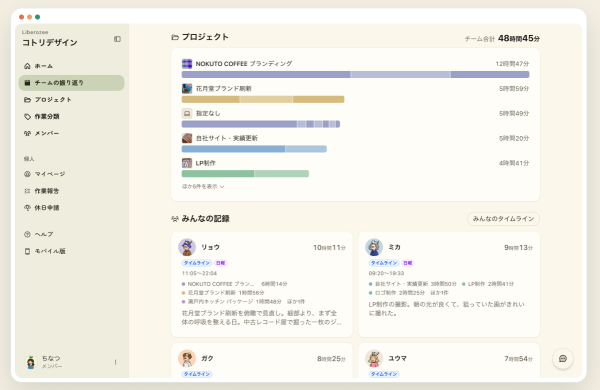
Task: Open 作業報告 in the sidebar
Action: tap(72, 191)
